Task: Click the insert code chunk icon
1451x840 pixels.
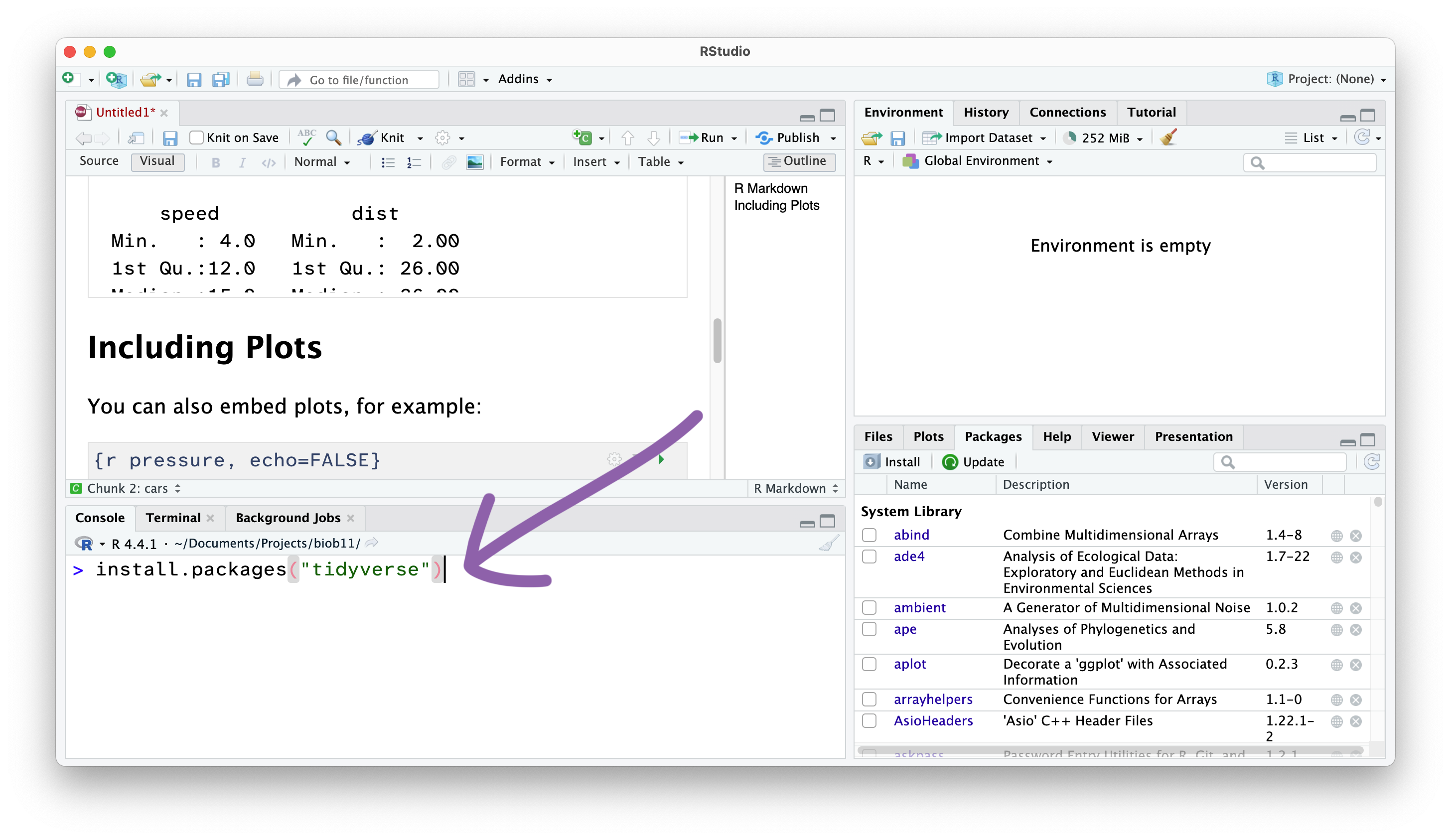Action: point(581,138)
